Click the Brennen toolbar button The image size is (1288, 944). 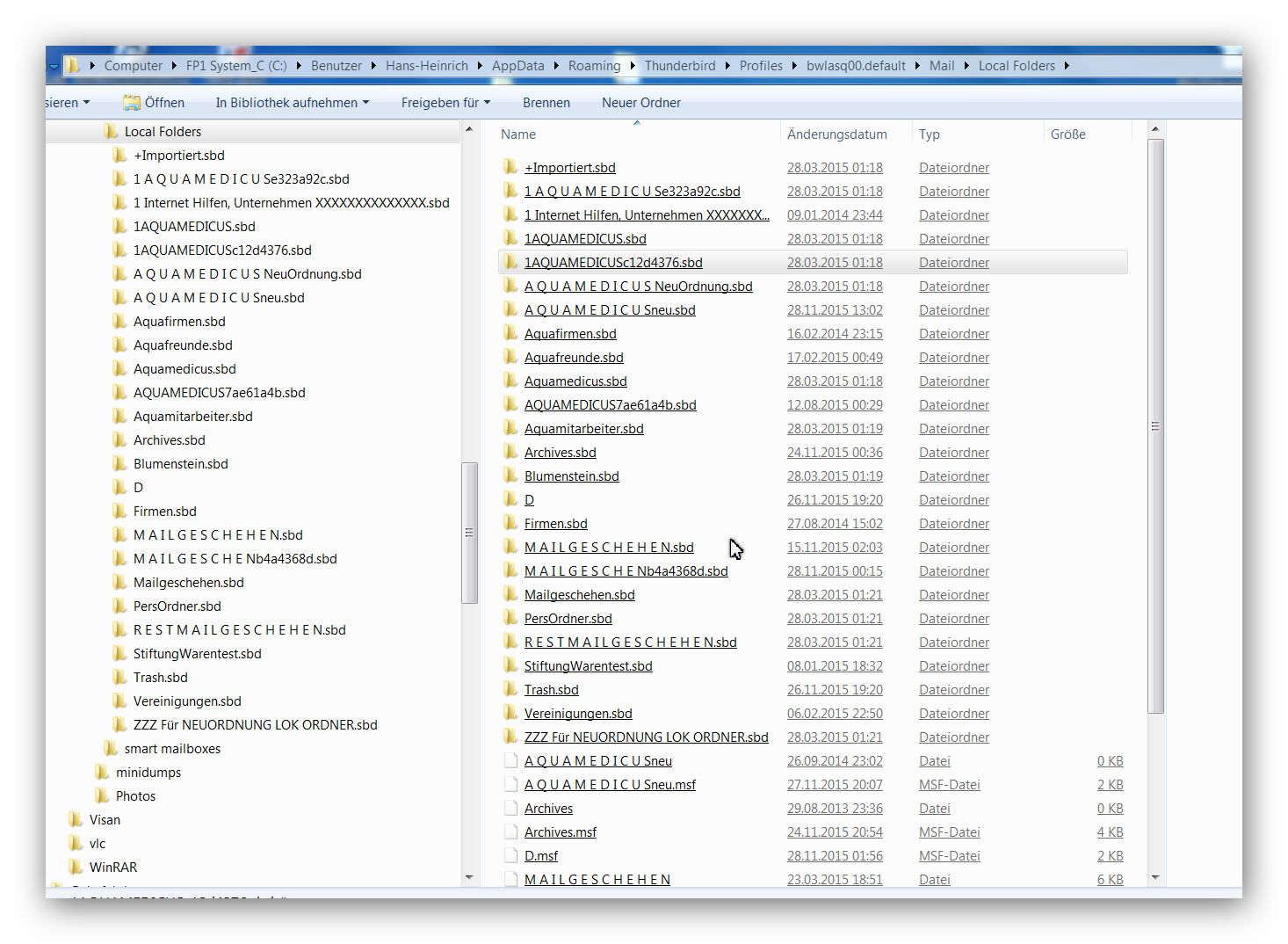tap(546, 102)
